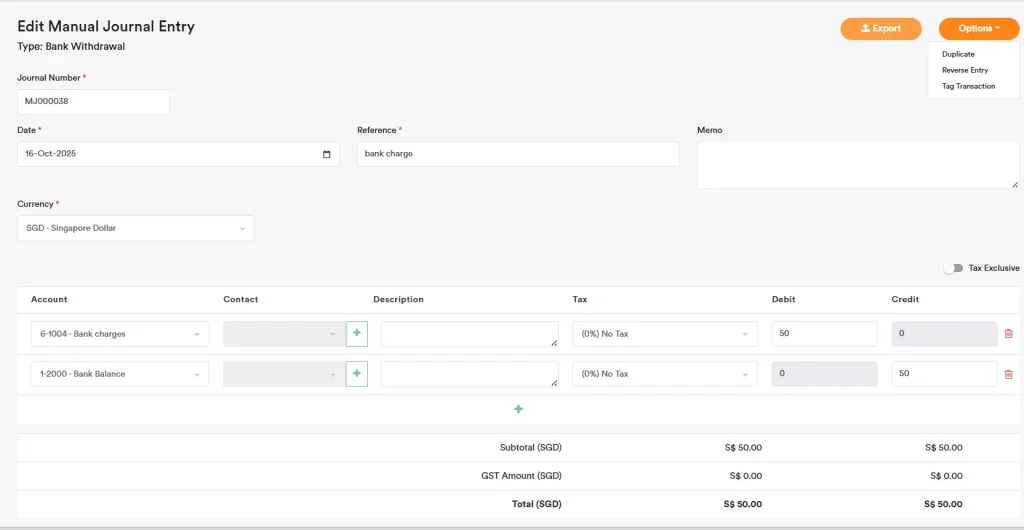Add contact for Bank Balance row
The width and height of the screenshot is (1024, 530).
(x=357, y=374)
